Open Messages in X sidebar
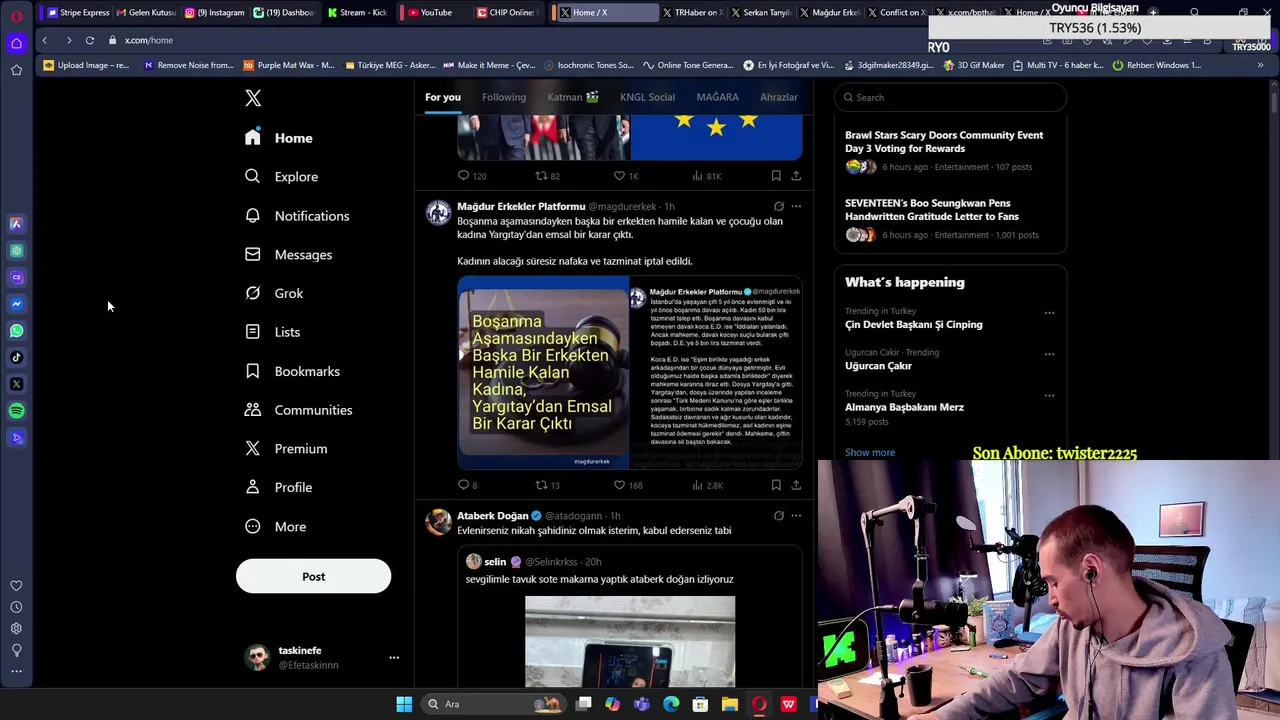The height and width of the screenshot is (720, 1280). click(288, 255)
